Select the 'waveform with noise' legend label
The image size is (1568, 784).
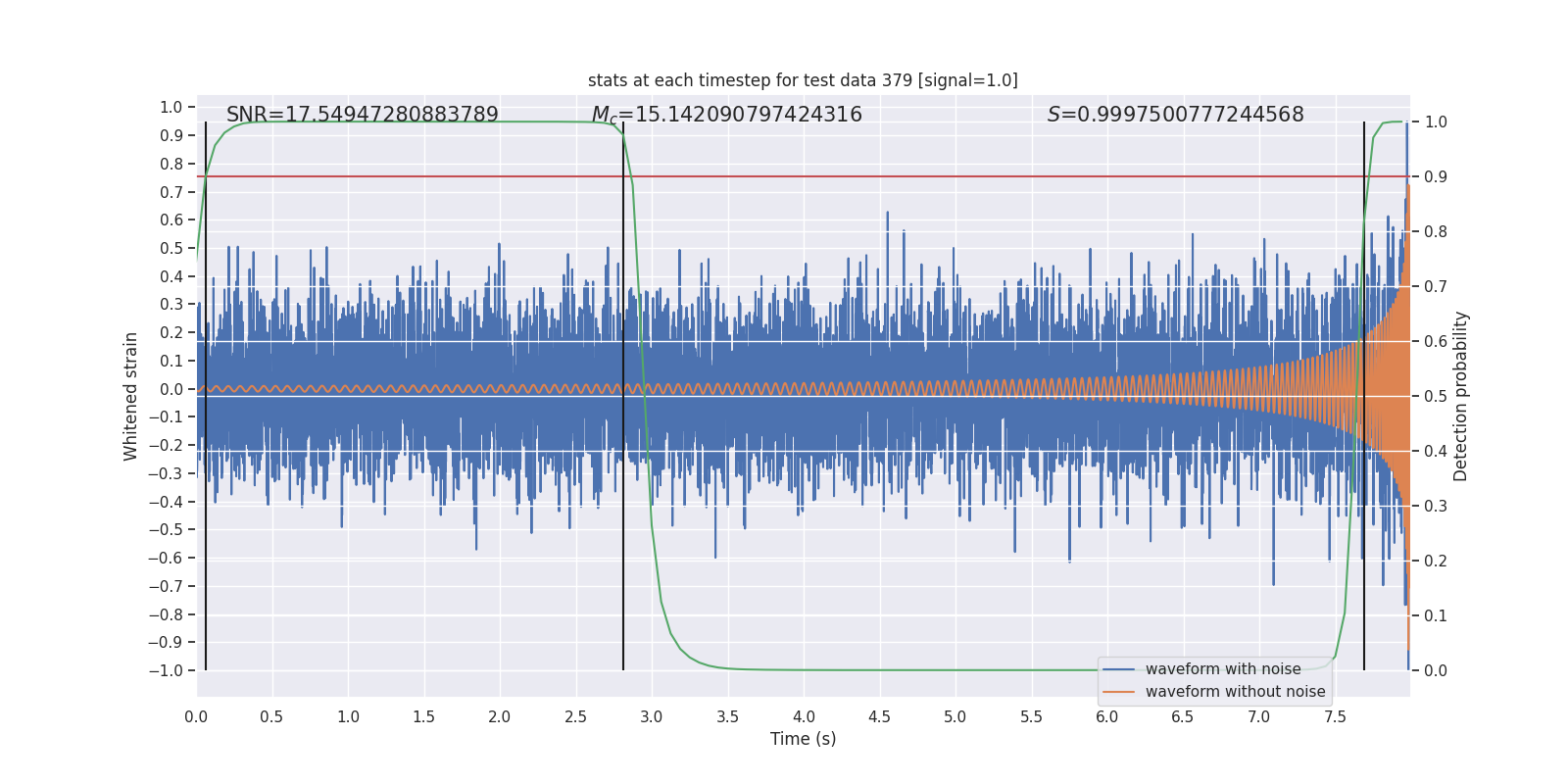click(x=1223, y=669)
